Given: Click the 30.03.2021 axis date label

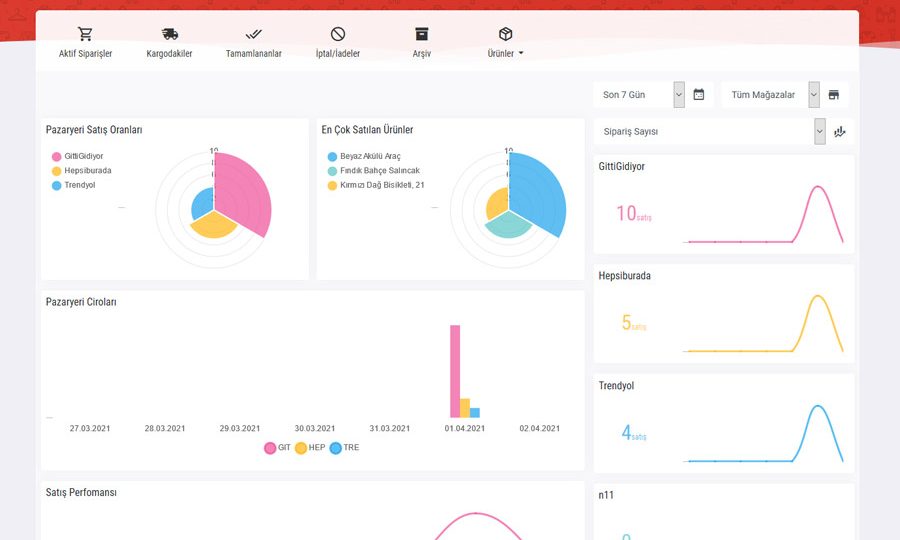Looking at the screenshot, I should pyautogui.click(x=315, y=428).
